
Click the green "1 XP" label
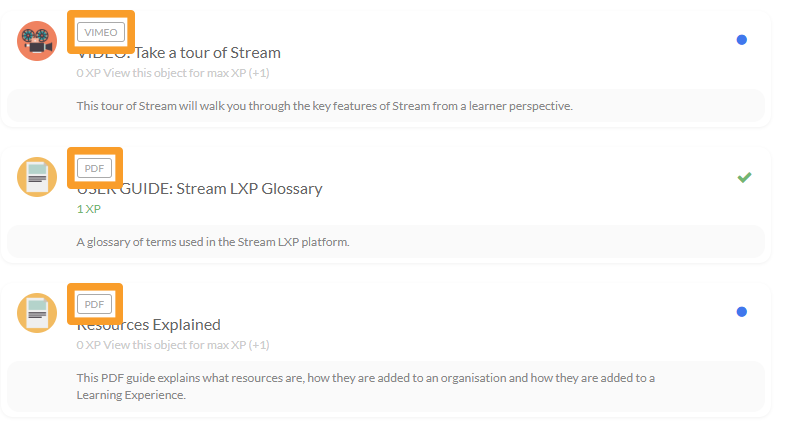(88, 209)
